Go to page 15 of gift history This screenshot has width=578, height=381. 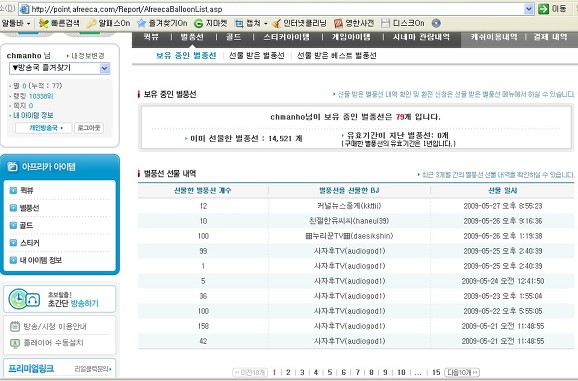(436, 373)
